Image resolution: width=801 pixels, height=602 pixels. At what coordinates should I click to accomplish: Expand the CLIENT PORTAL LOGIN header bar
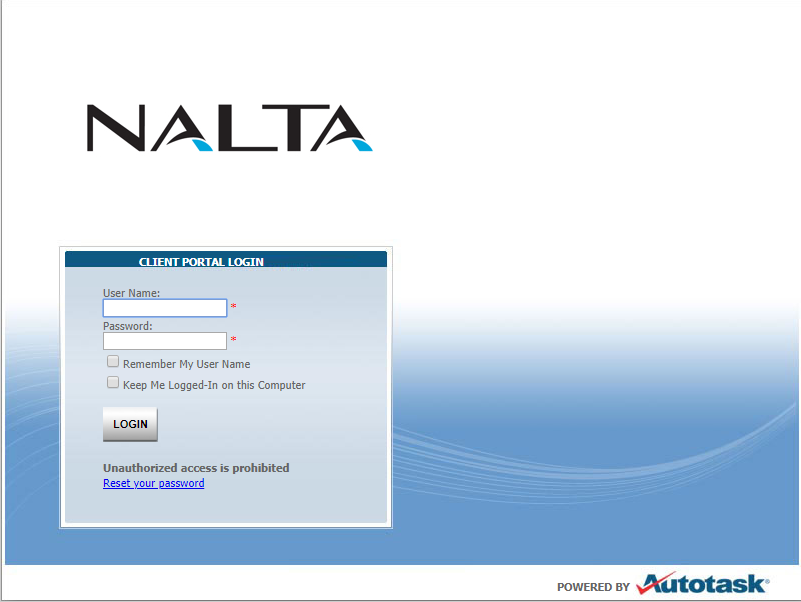[226, 260]
